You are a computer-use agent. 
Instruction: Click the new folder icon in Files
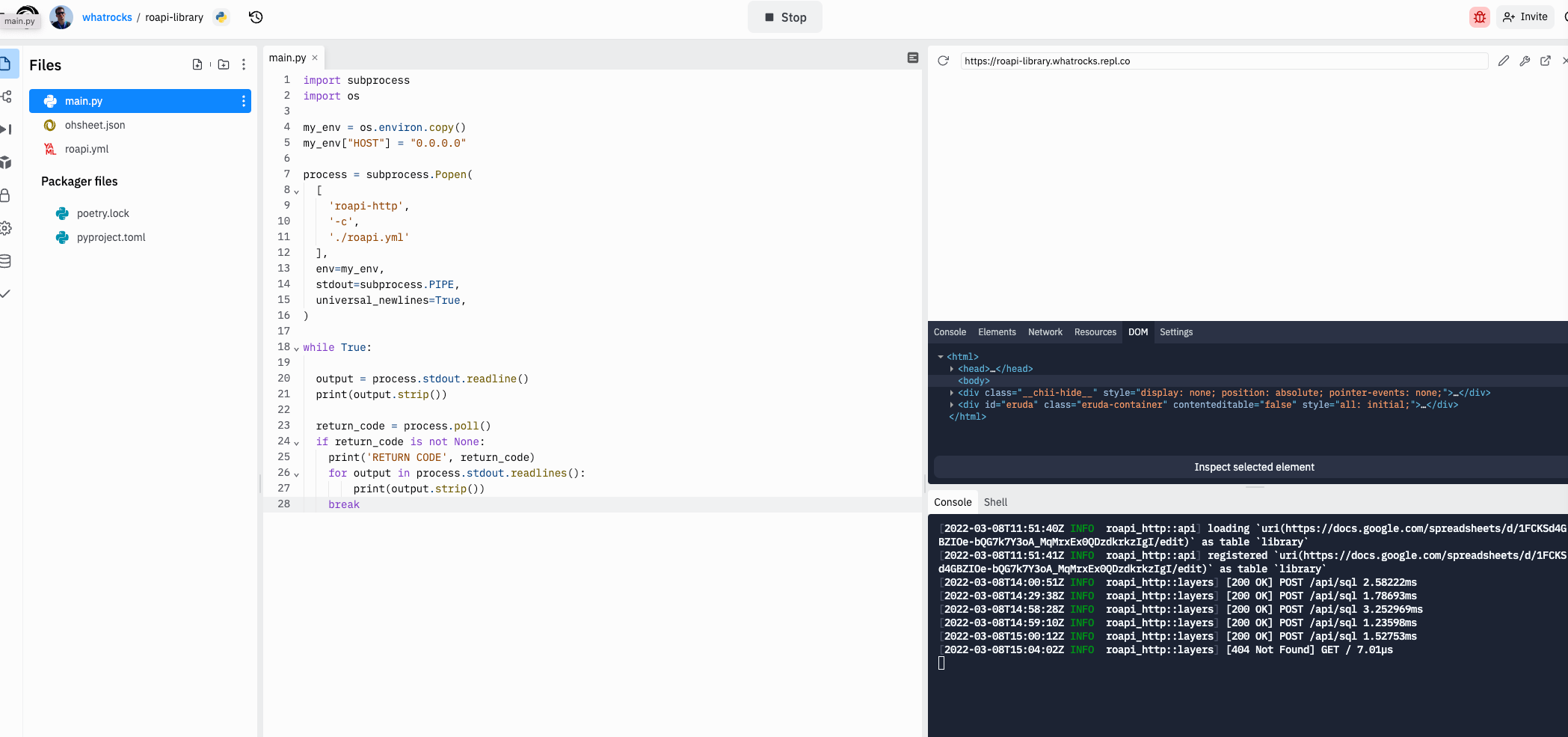coord(224,65)
